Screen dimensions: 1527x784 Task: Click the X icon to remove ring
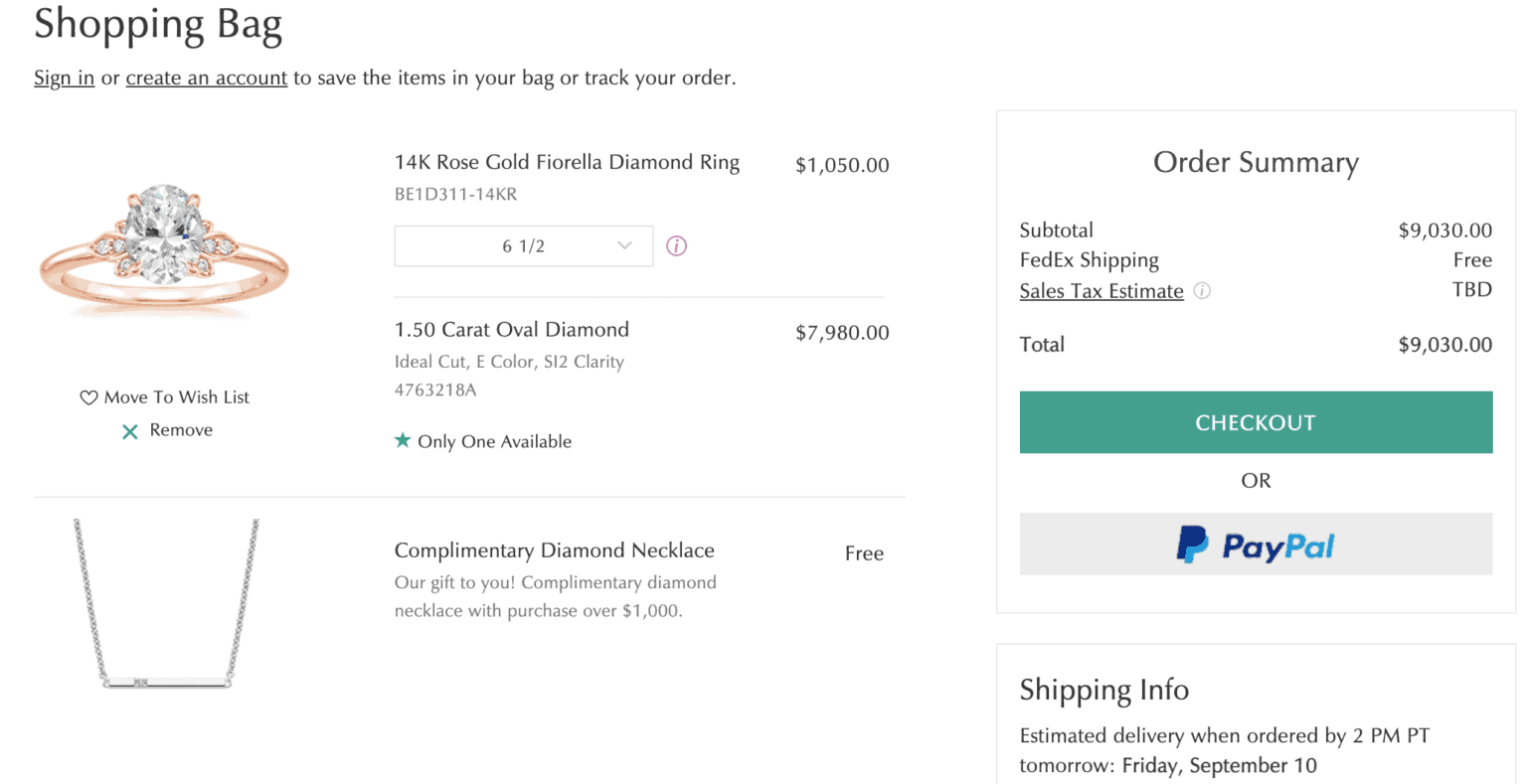click(x=129, y=431)
